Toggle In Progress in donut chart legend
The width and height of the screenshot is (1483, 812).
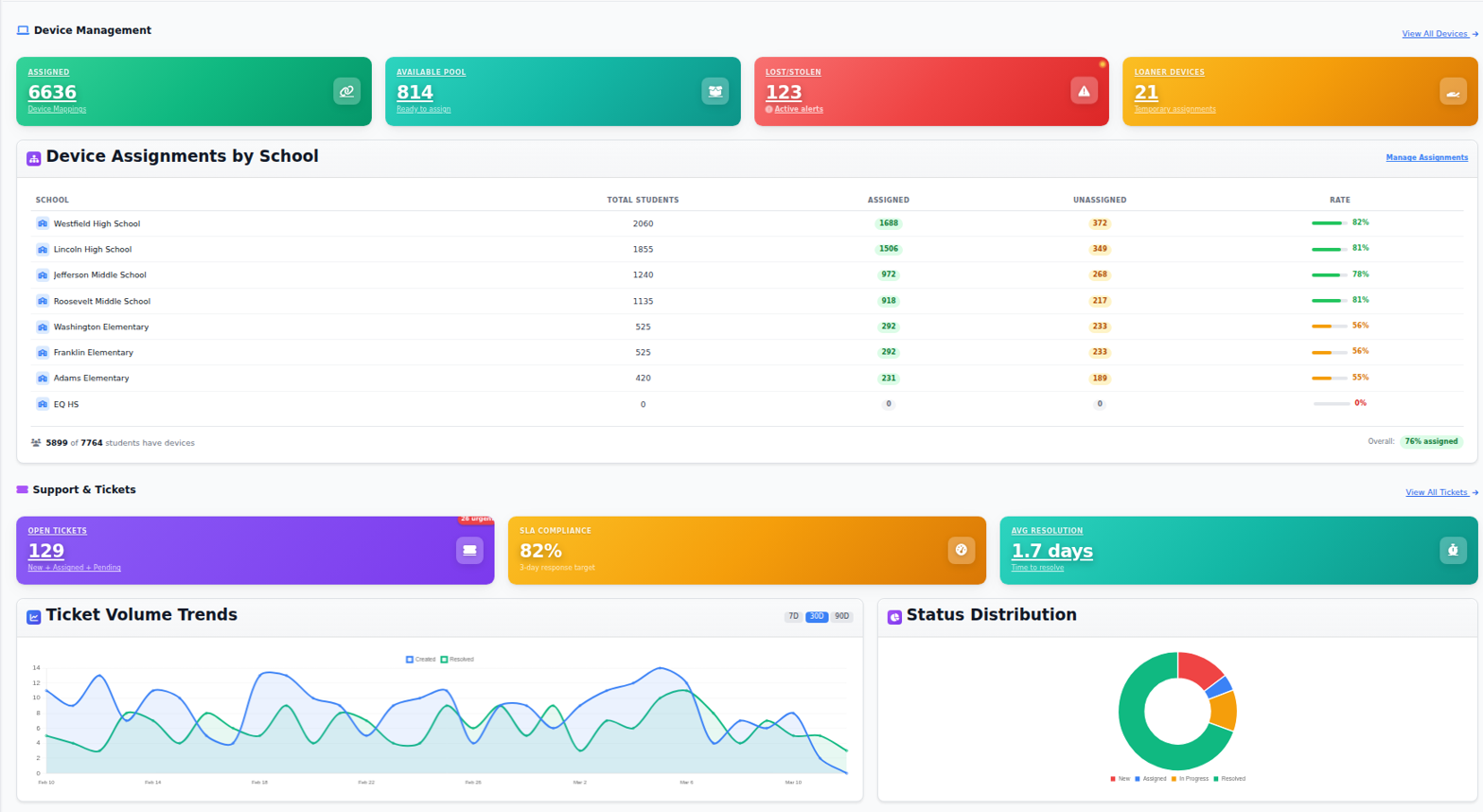[1190, 779]
